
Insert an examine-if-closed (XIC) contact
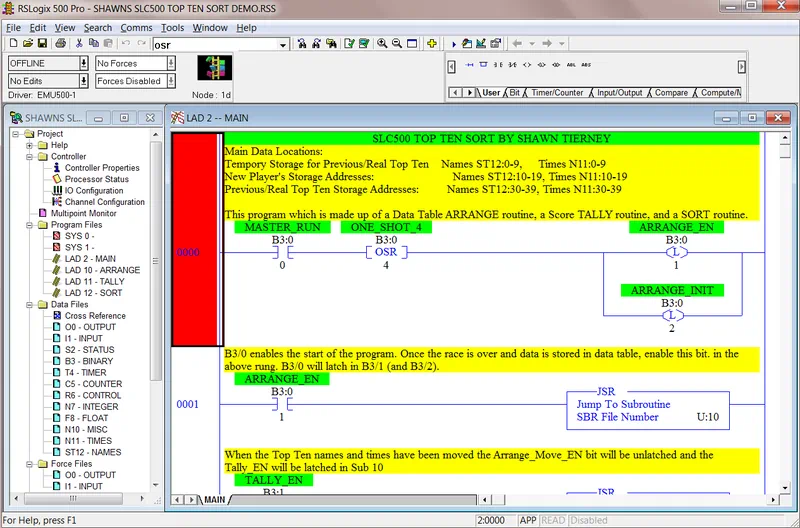(498, 65)
